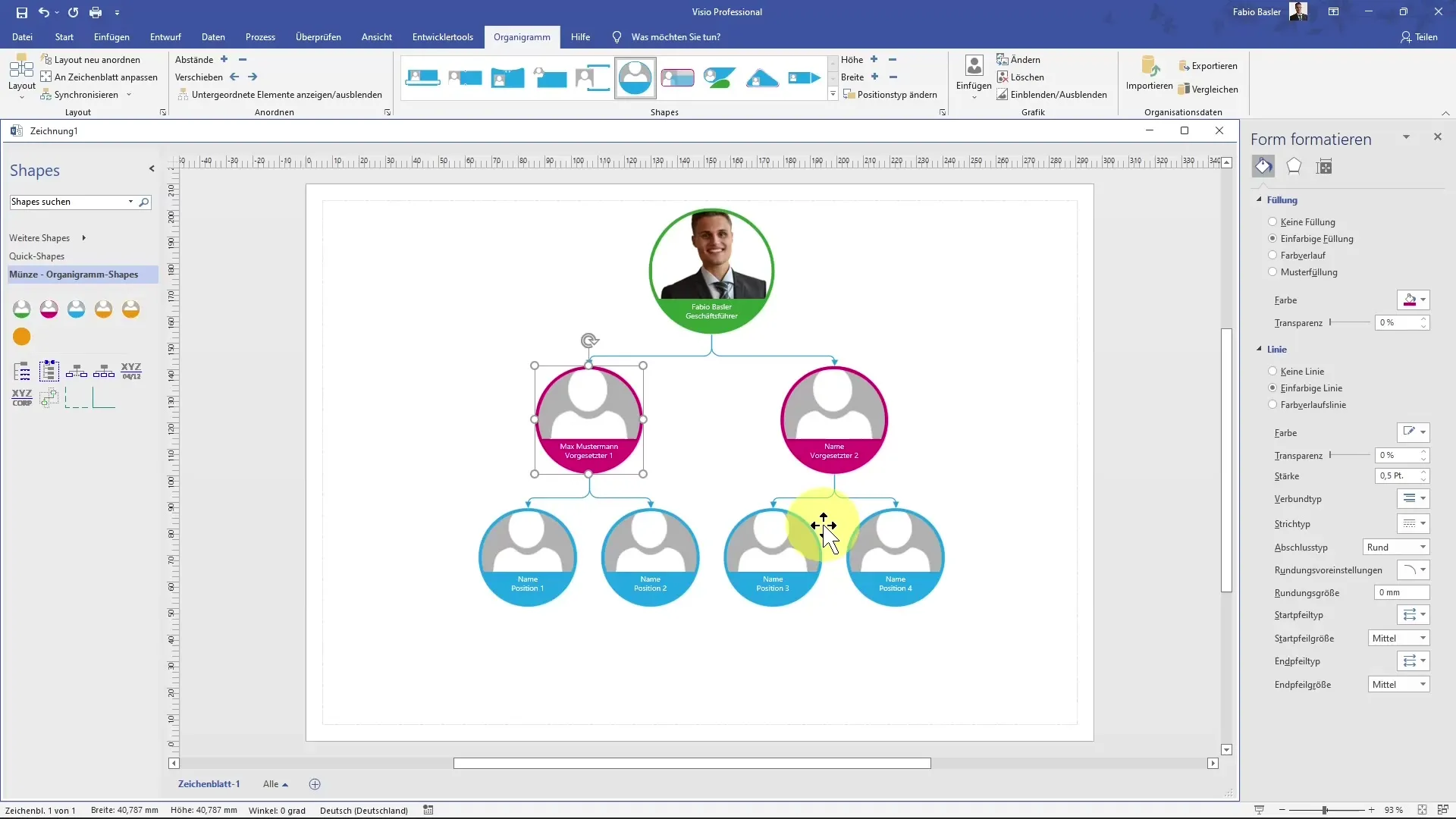
Task: Click the Exportieren button
Action: click(x=1208, y=66)
